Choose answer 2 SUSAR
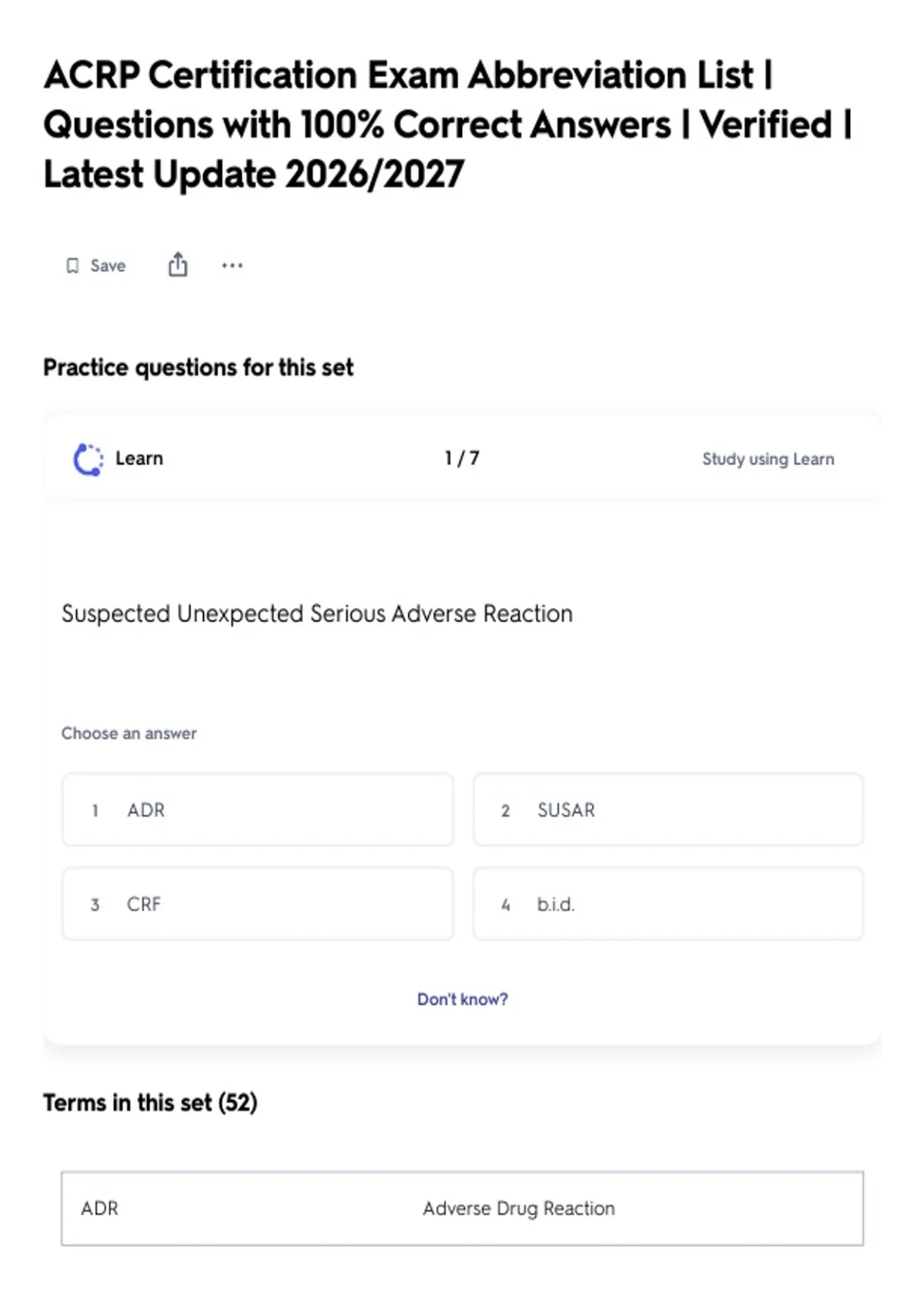The image size is (924, 1309). [668, 810]
